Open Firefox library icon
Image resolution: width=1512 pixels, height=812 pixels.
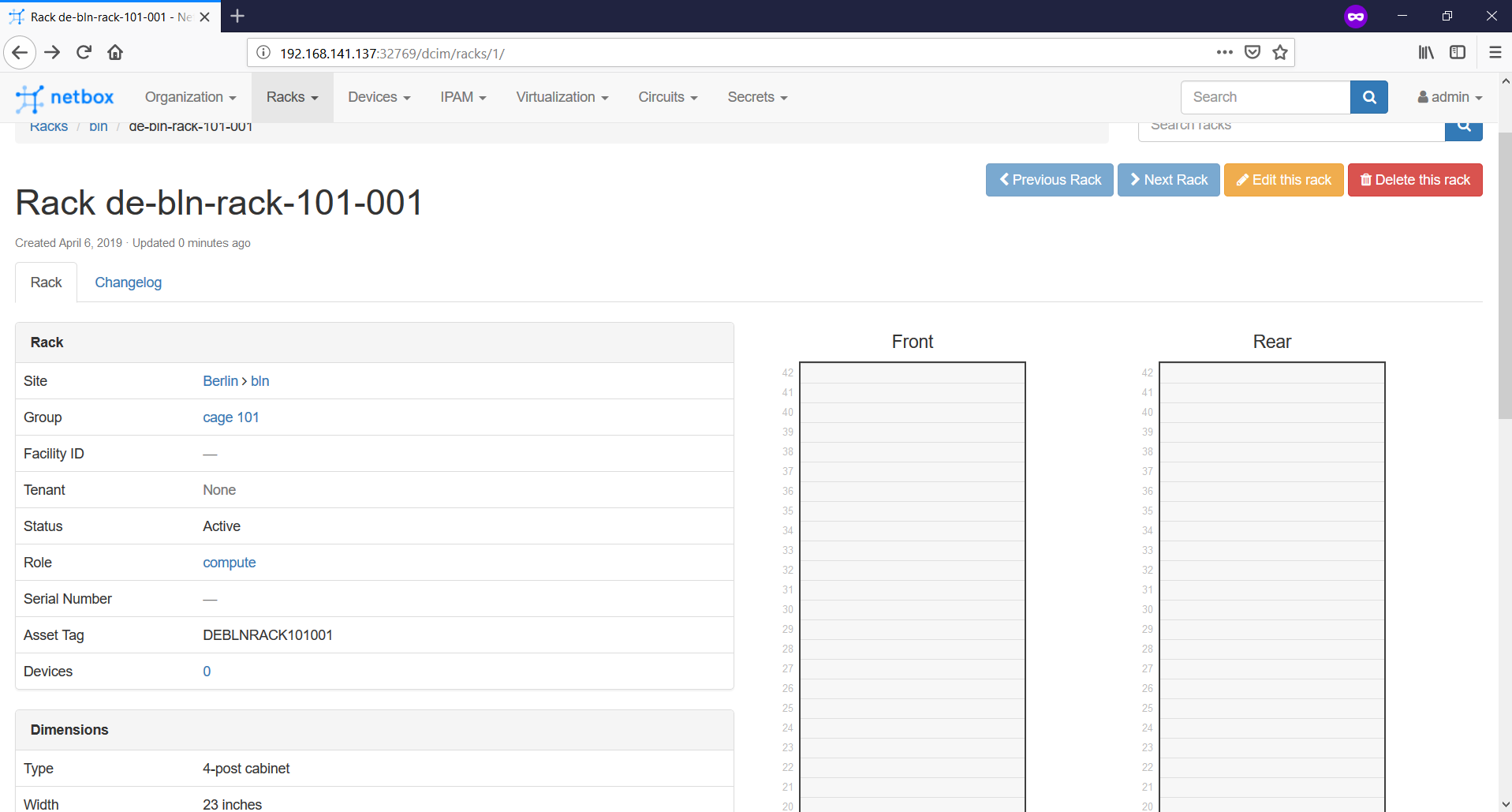(x=1426, y=52)
